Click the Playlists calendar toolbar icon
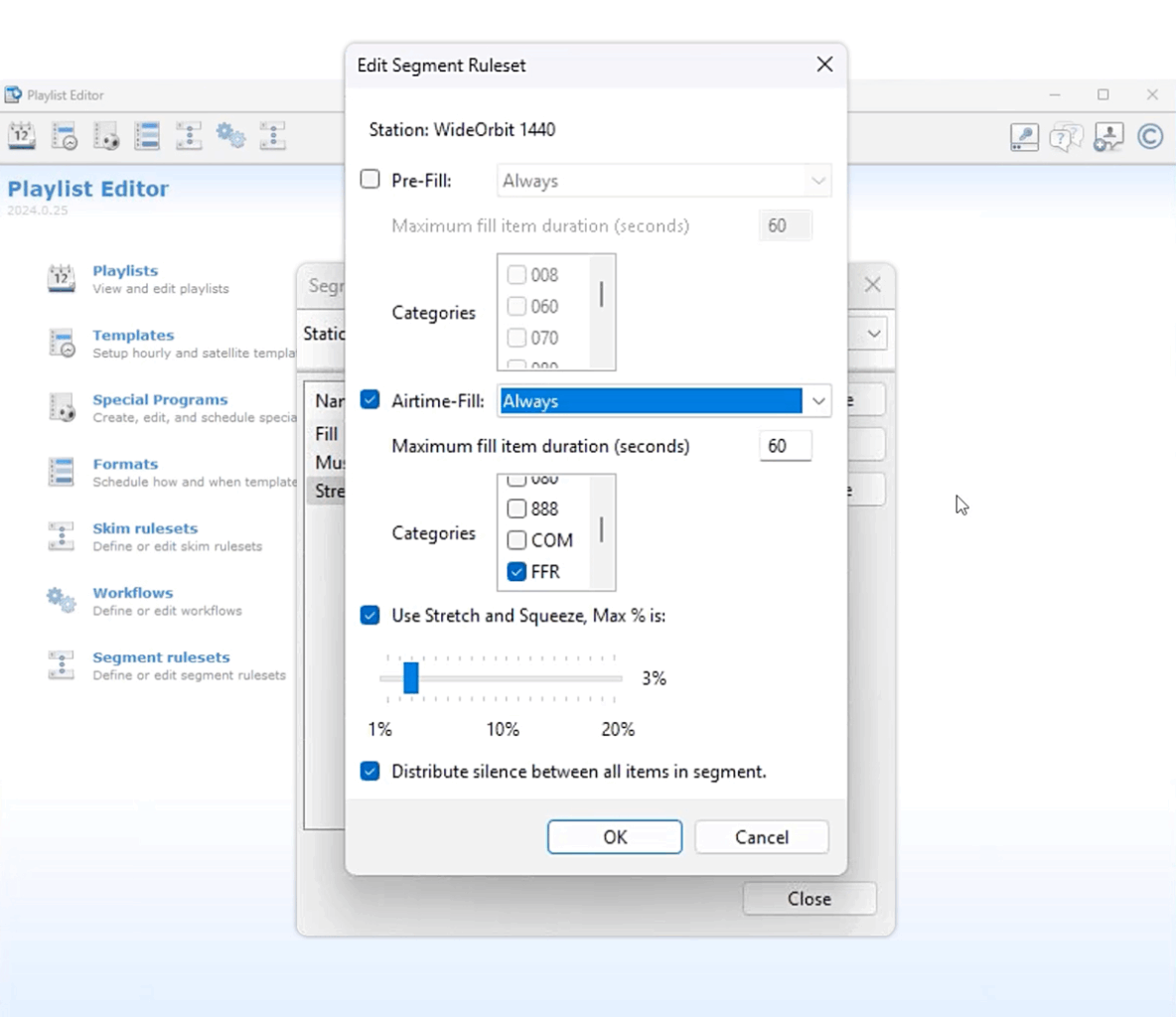 (22, 136)
